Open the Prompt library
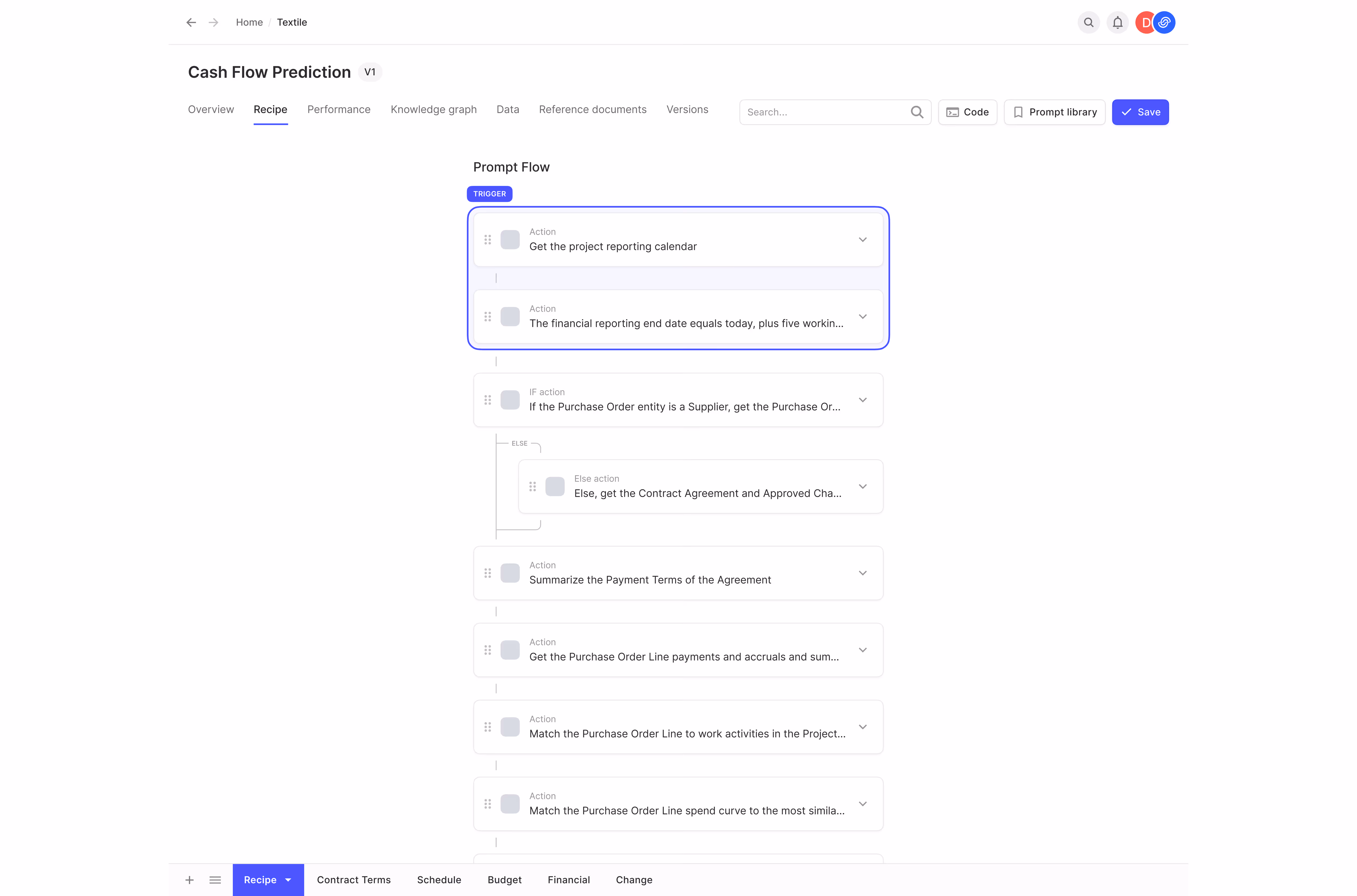Screen dimensions: 1357x896 [x=1054, y=112]
